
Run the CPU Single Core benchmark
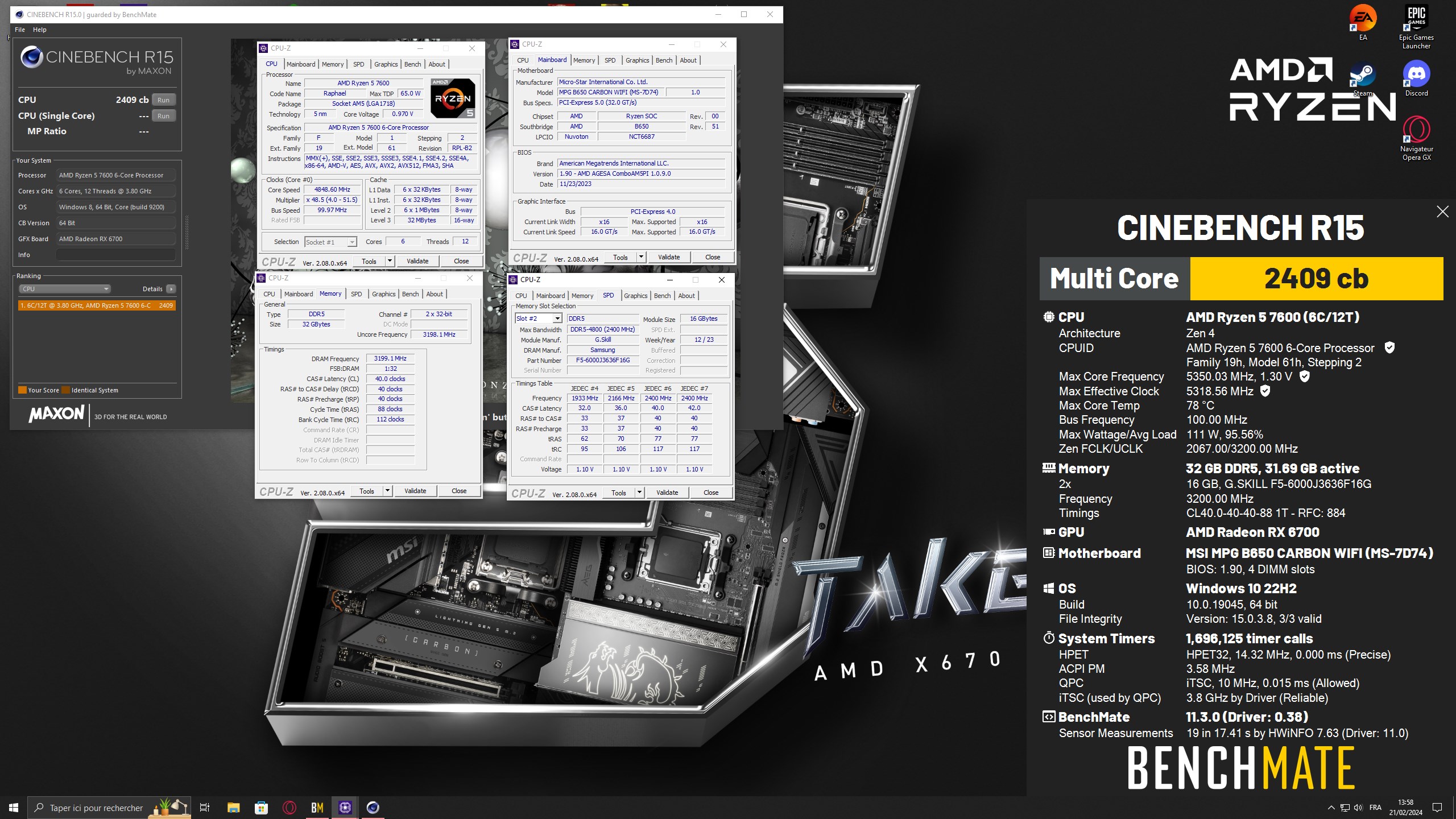163,115
